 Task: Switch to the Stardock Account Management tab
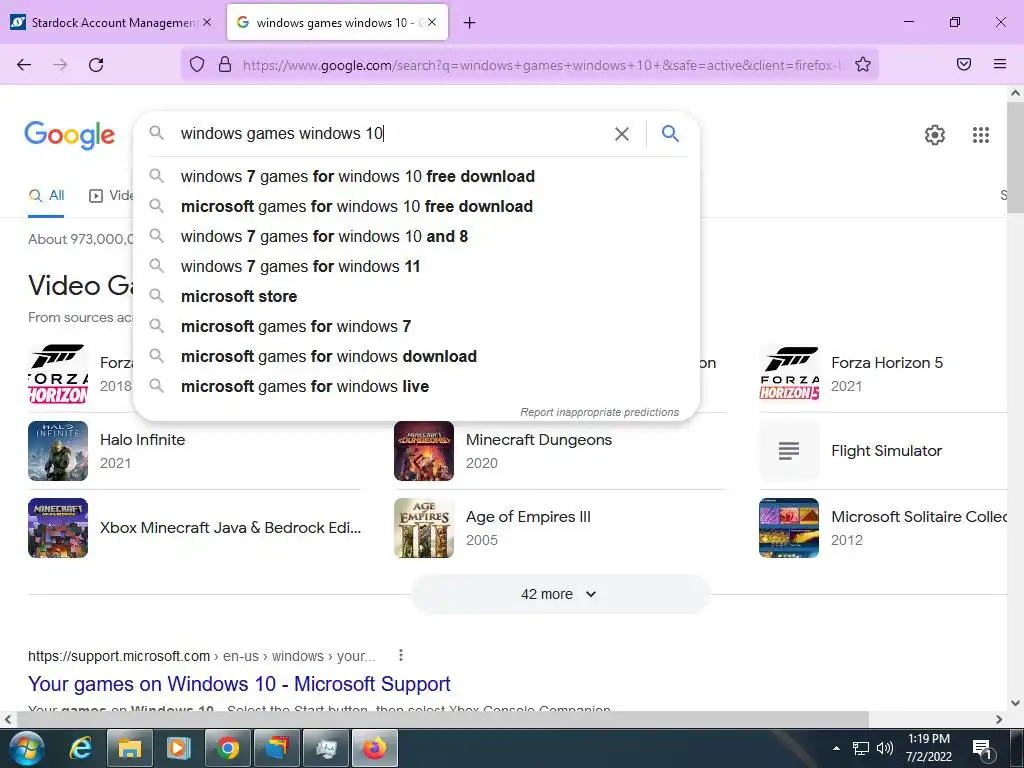111,22
